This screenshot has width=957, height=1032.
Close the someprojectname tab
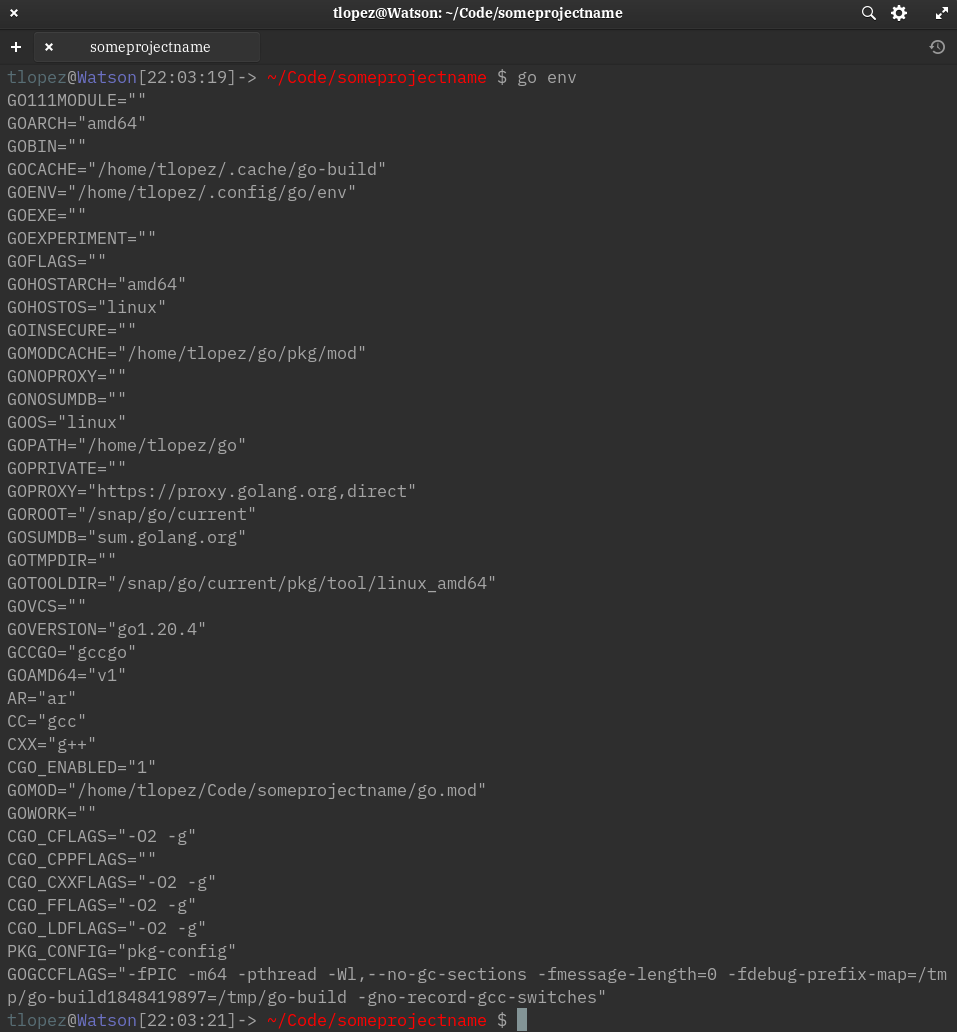49,47
